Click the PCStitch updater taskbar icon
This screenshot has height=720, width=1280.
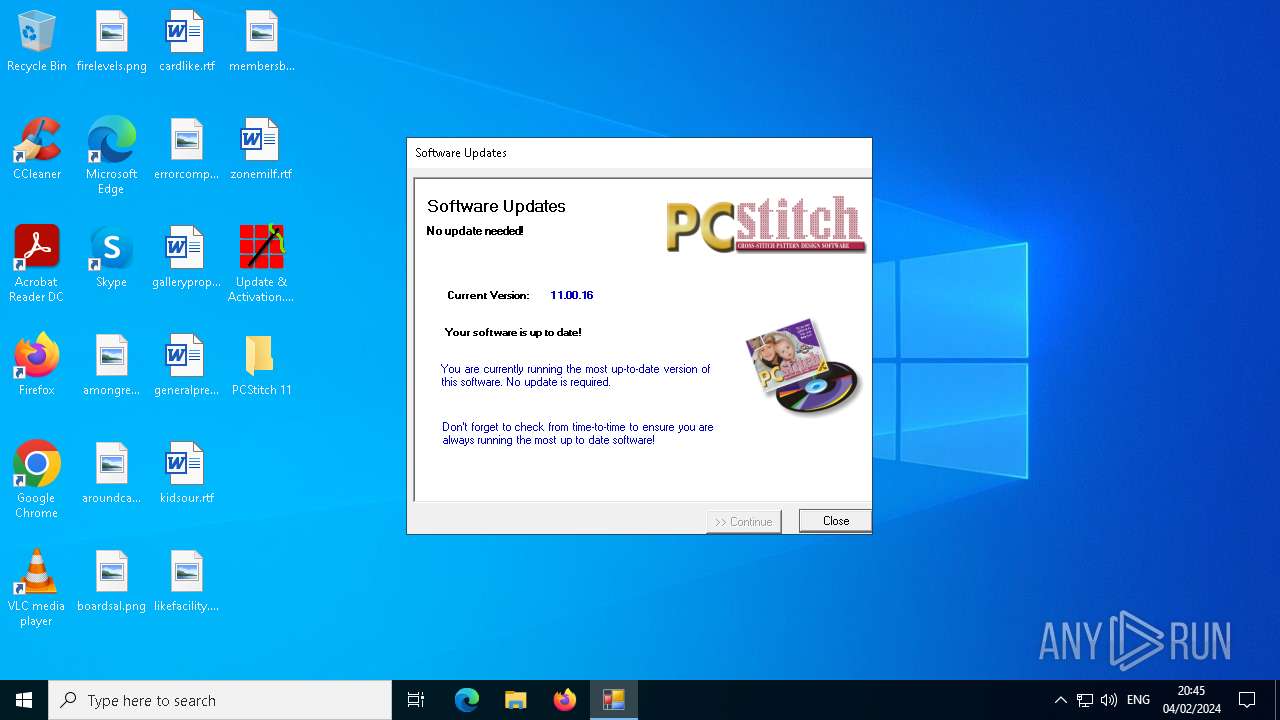[614, 700]
